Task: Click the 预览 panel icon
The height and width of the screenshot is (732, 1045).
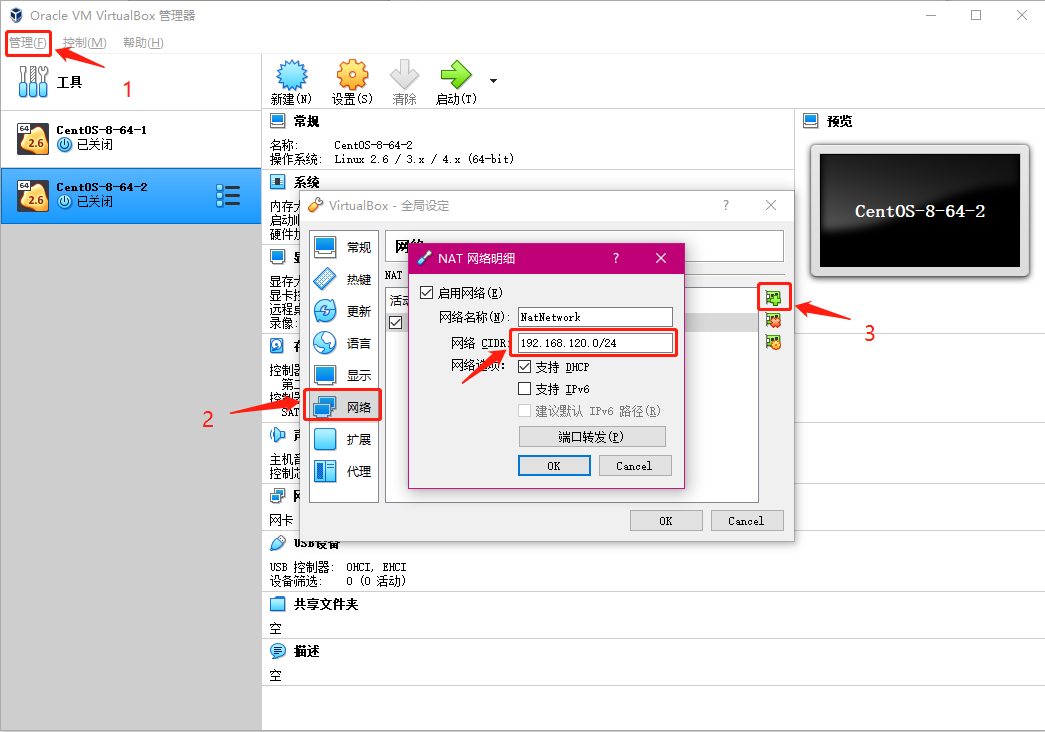Action: pos(810,121)
